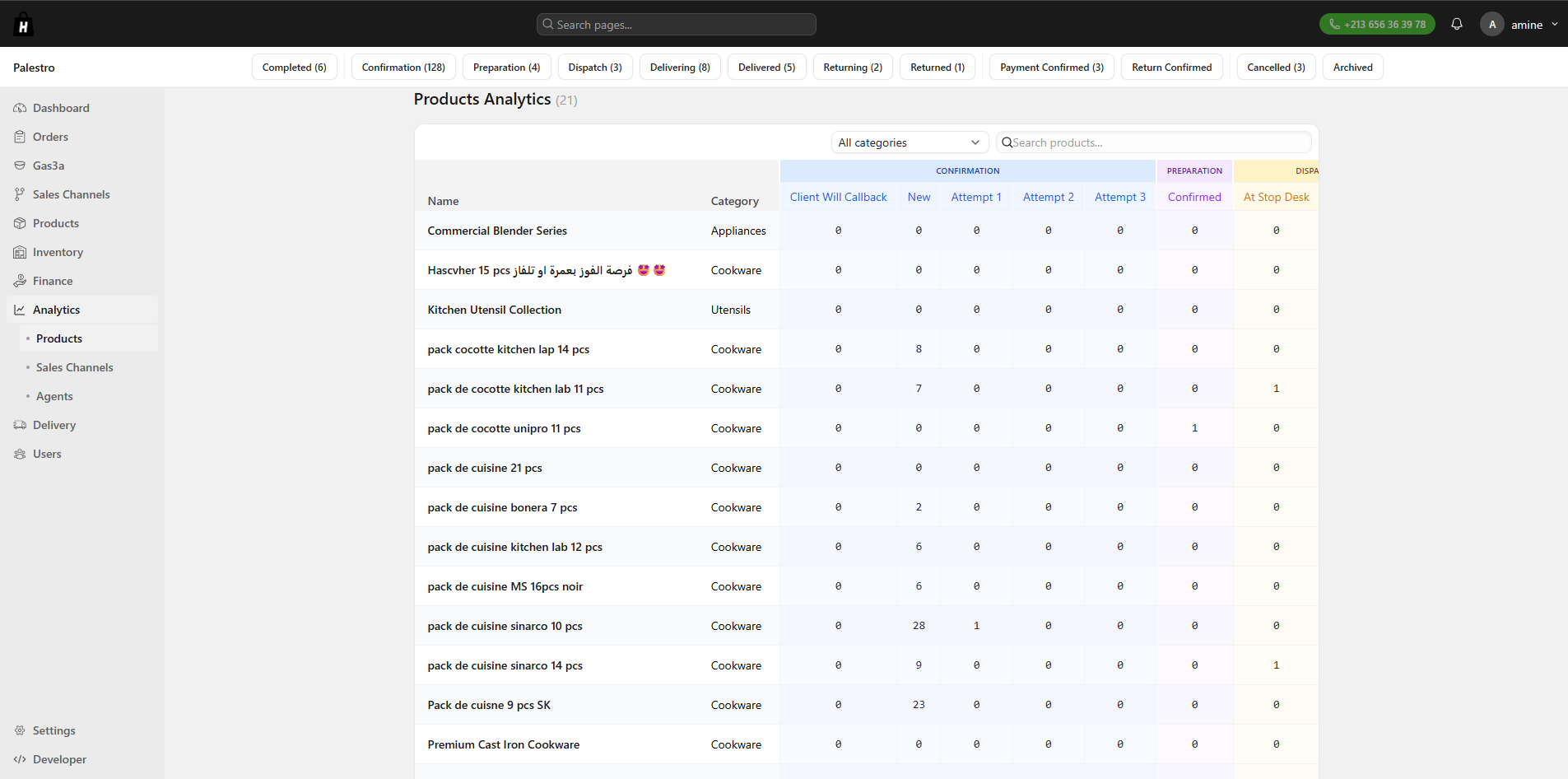1568x779 pixels.
Task: Click the Developer code icon
Action: click(20, 759)
